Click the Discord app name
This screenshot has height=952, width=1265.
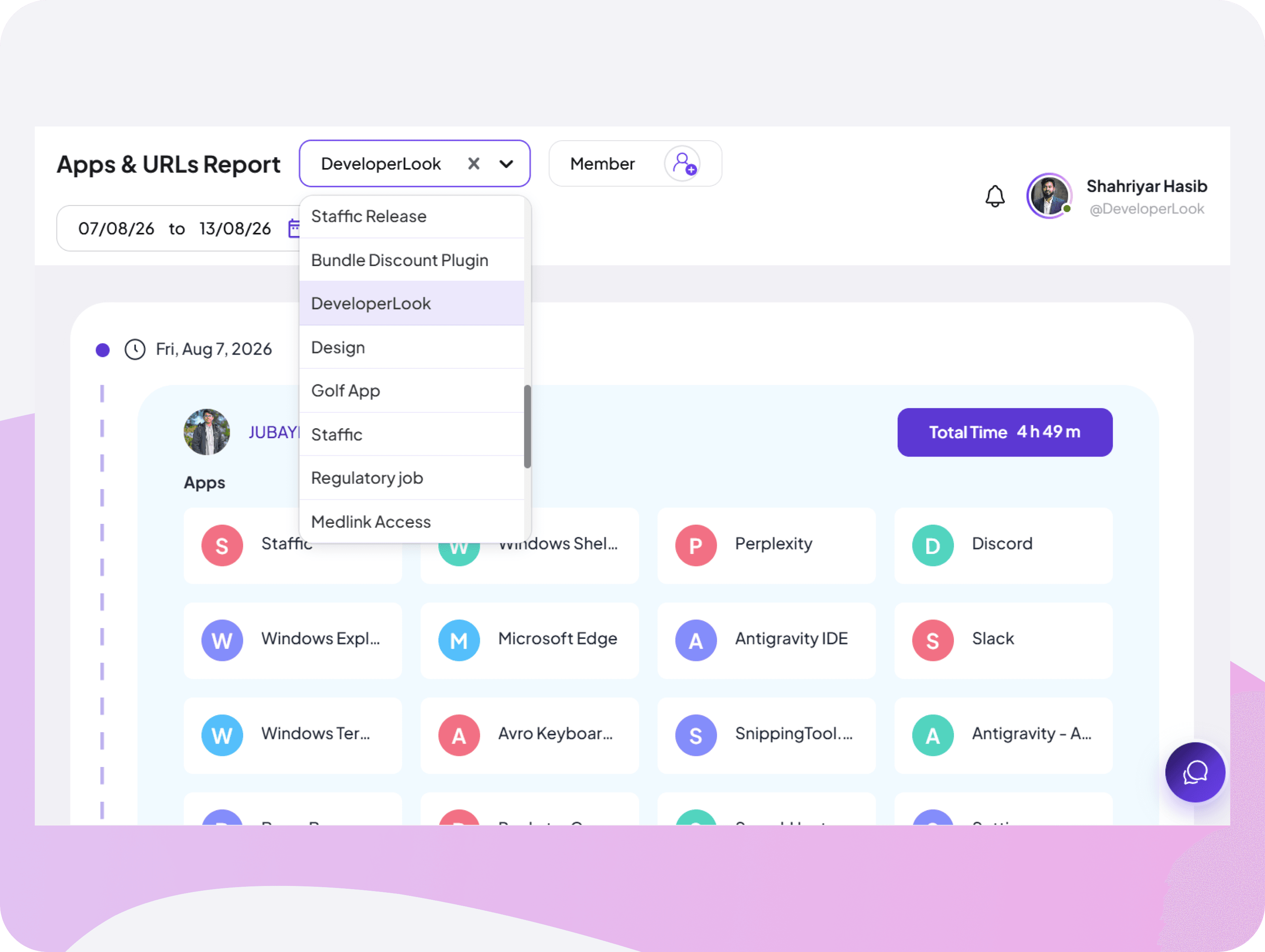[1002, 543]
